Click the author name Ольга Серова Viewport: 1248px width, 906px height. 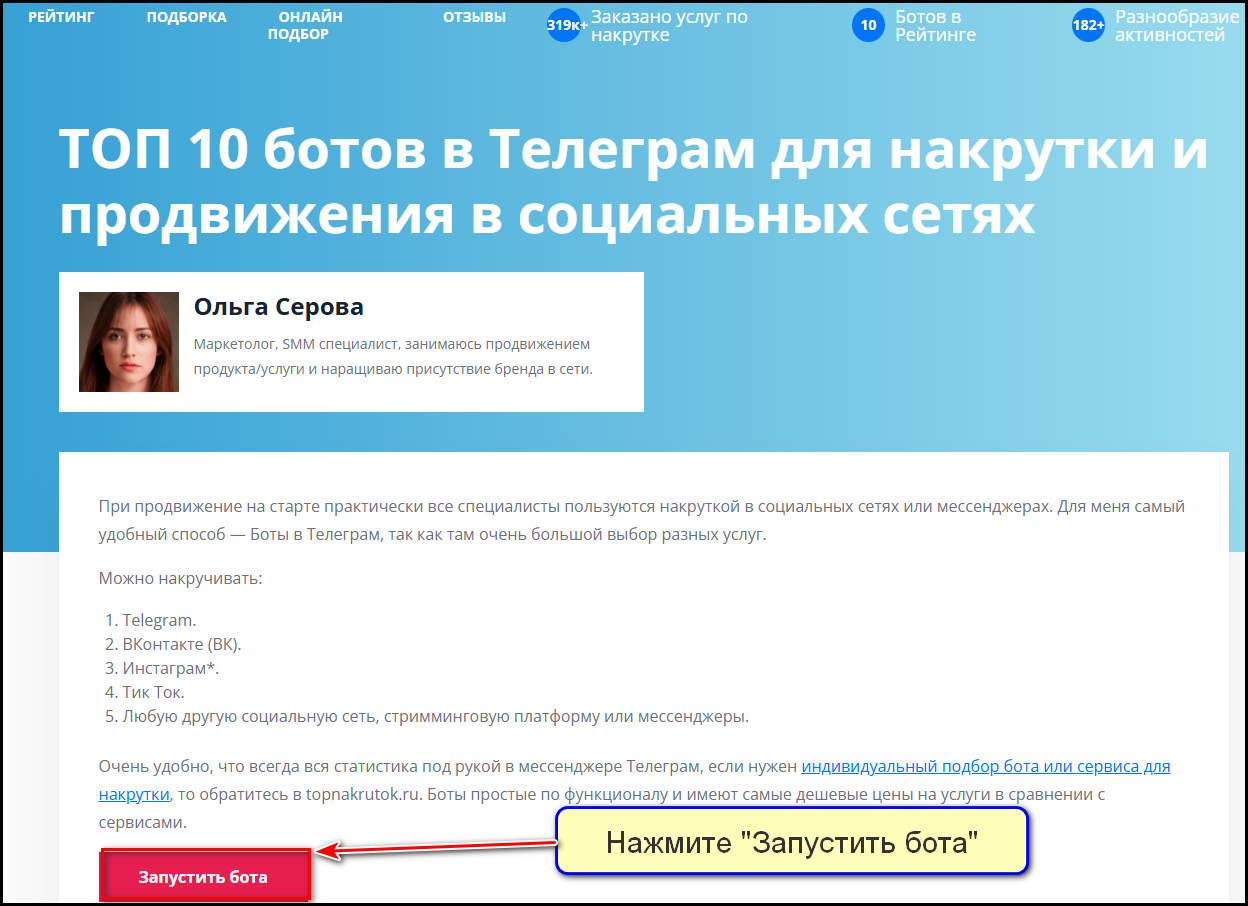point(278,306)
